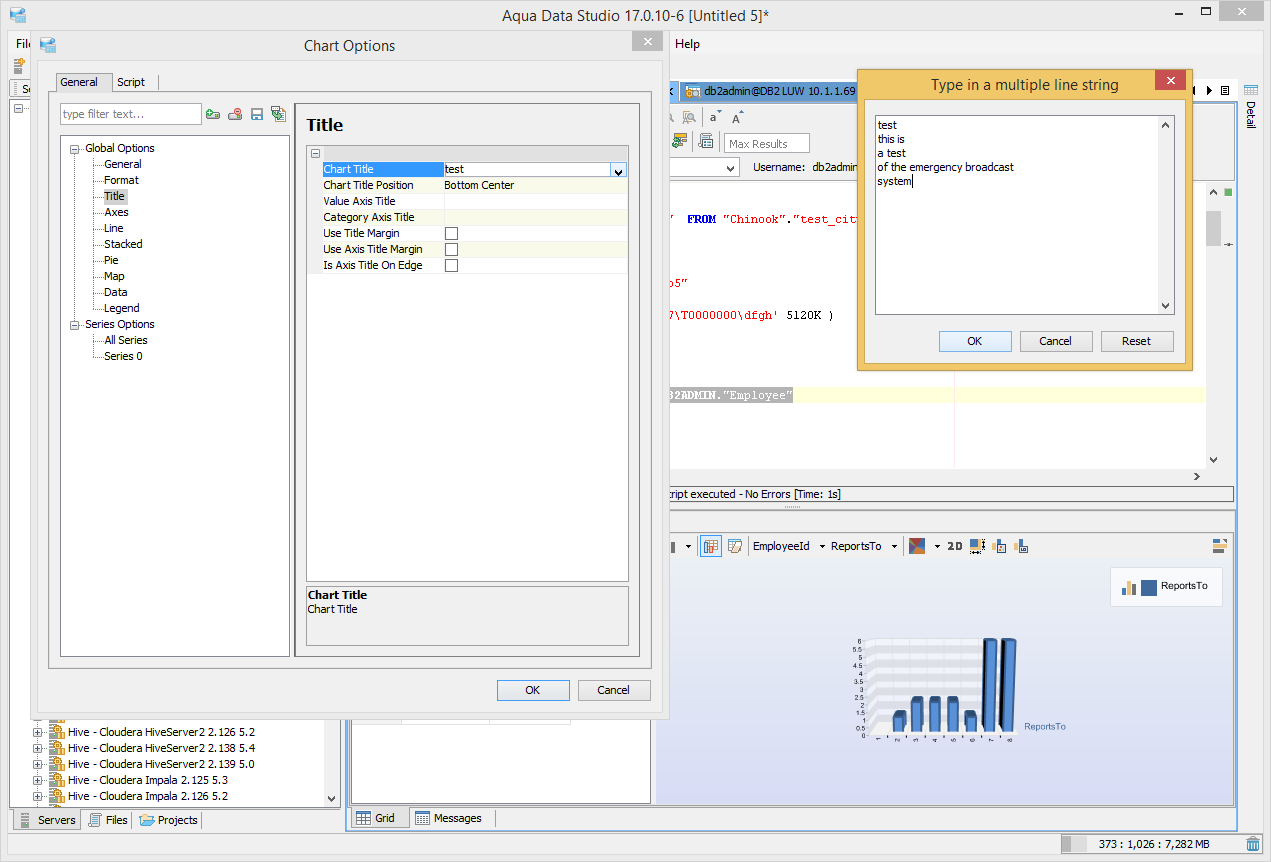The image size is (1271, 862).
Task: Click the next tab arrow in editor
Action: click(1209, 91)
